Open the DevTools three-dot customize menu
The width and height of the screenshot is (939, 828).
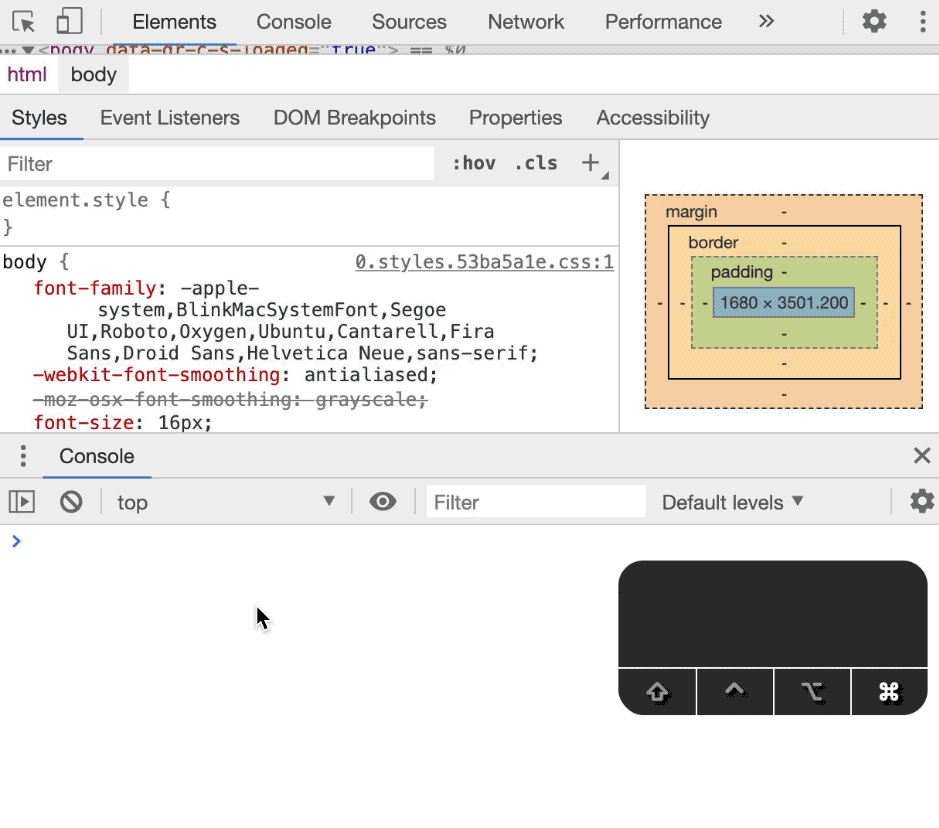tap(923, 22)
